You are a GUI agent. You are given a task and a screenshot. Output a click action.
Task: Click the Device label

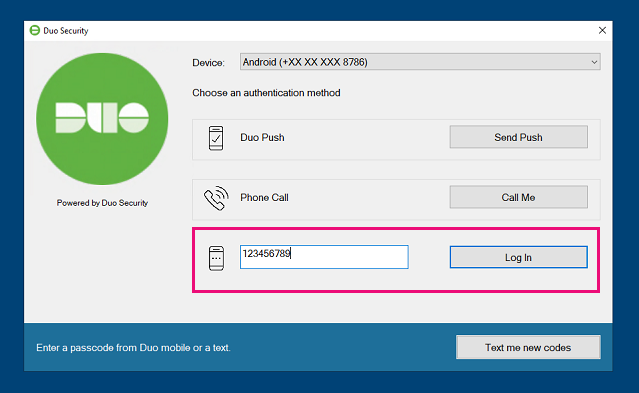(x=209, y=63)
